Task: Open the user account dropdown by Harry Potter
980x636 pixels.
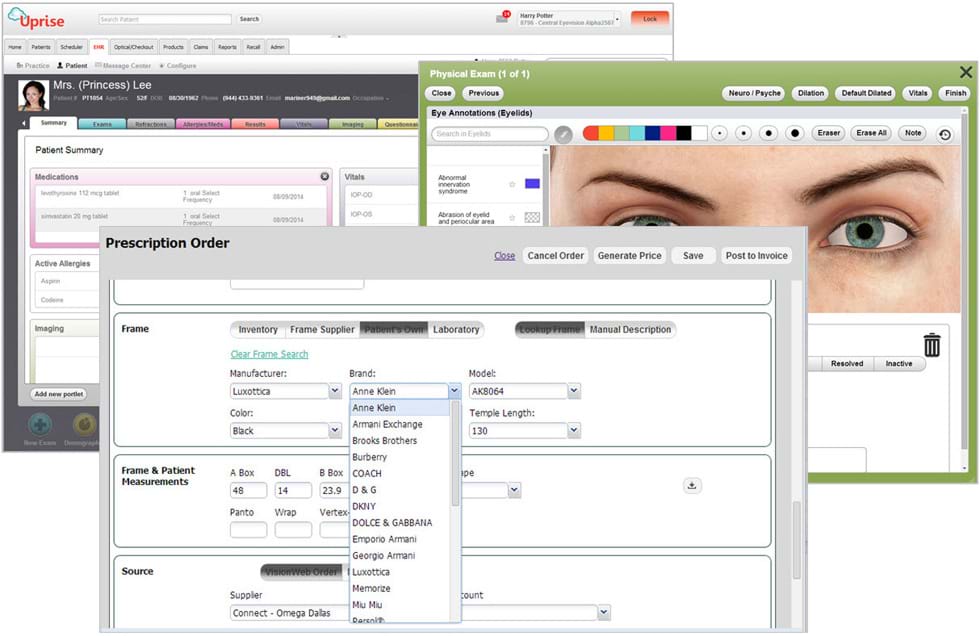Action: pyautogui.click(x=618, y=19)
